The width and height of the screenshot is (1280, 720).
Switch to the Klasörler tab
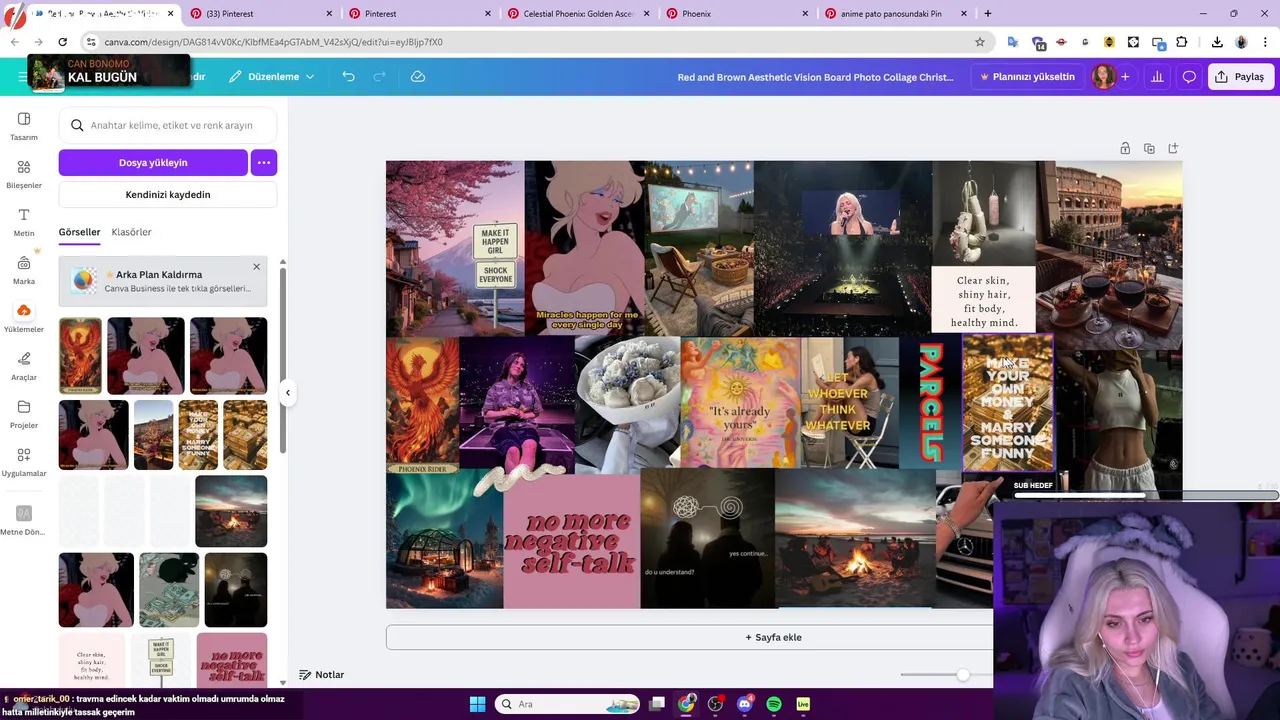click(x=131, y=232)
